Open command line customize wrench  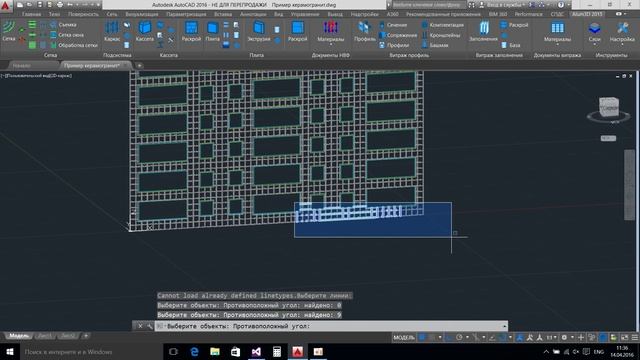coord(149,326)
